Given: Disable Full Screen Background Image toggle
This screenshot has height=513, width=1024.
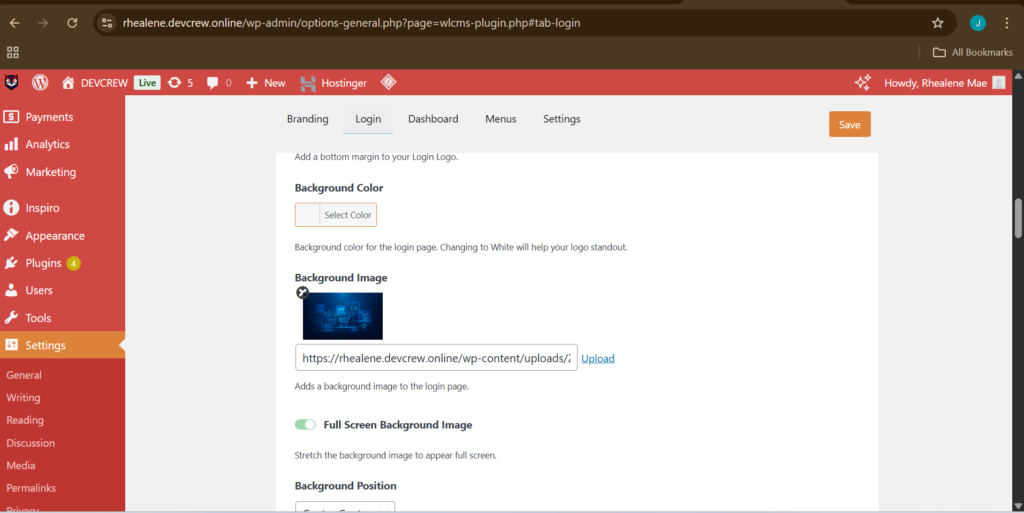Looking at the screenshot, I should coord(305,425).
